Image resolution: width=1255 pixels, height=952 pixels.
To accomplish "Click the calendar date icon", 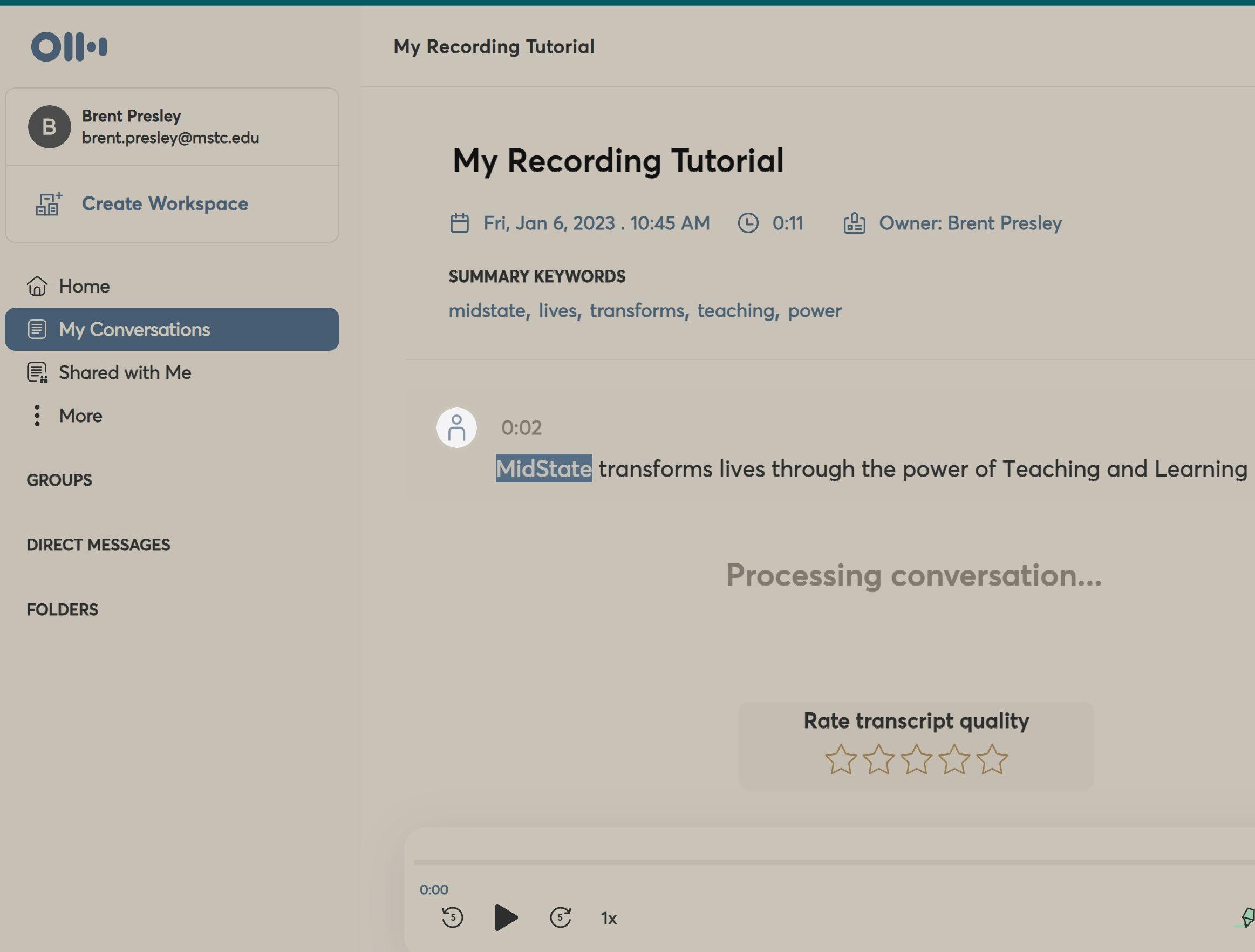I will point(459,223).
